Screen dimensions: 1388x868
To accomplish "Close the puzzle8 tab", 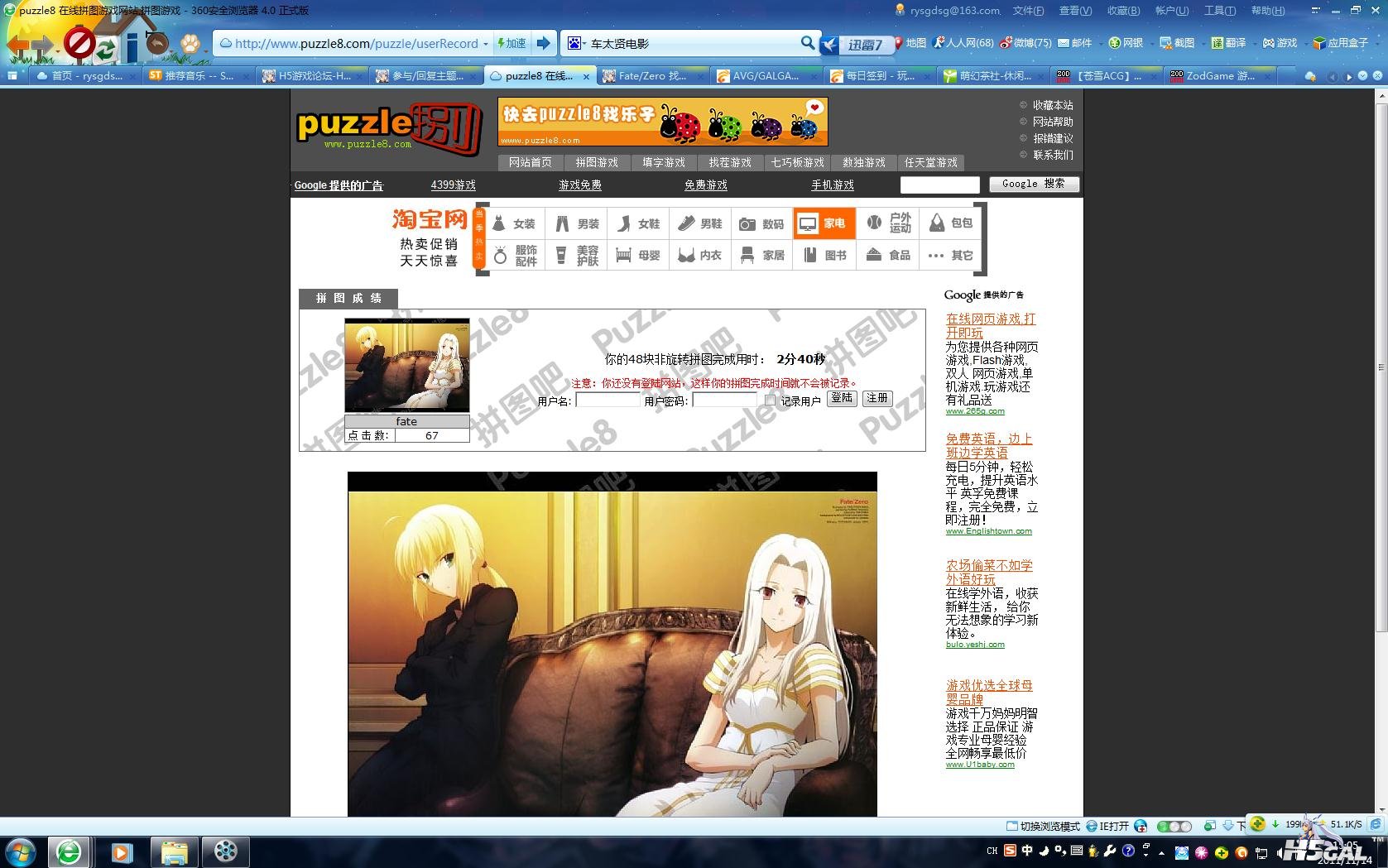I will (x=586, y=76).
